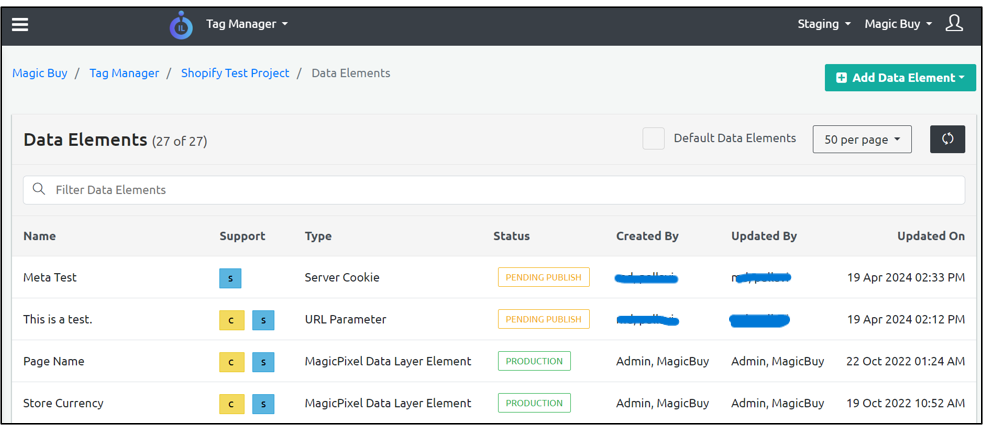Click the search magnifier icon
Image resolution: width=984 pixels, height=426 pixels.
39,189
